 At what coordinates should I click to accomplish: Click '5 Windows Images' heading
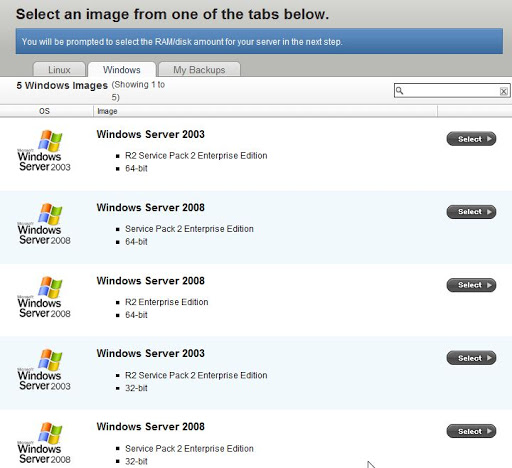[62, 86]
